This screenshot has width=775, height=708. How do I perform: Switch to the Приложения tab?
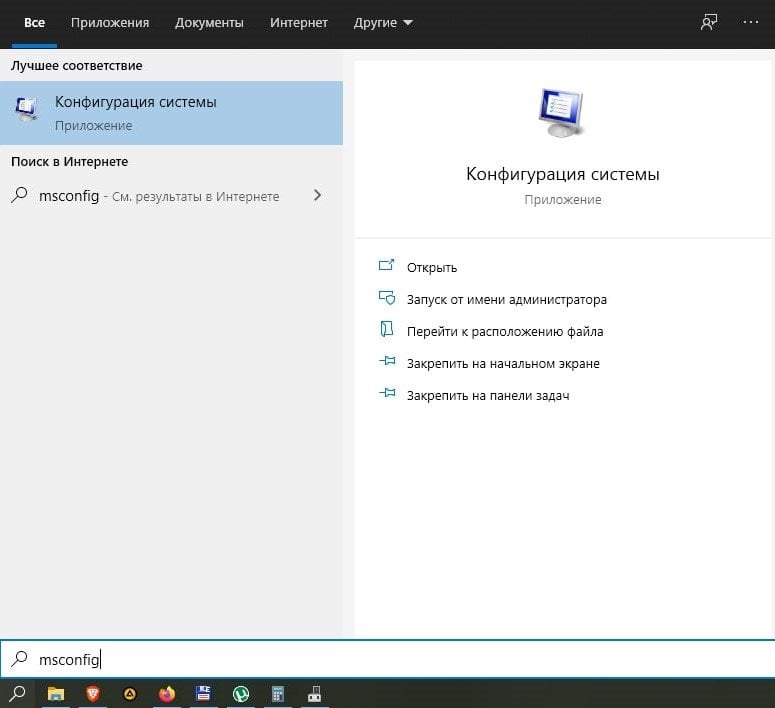[110, 23]
